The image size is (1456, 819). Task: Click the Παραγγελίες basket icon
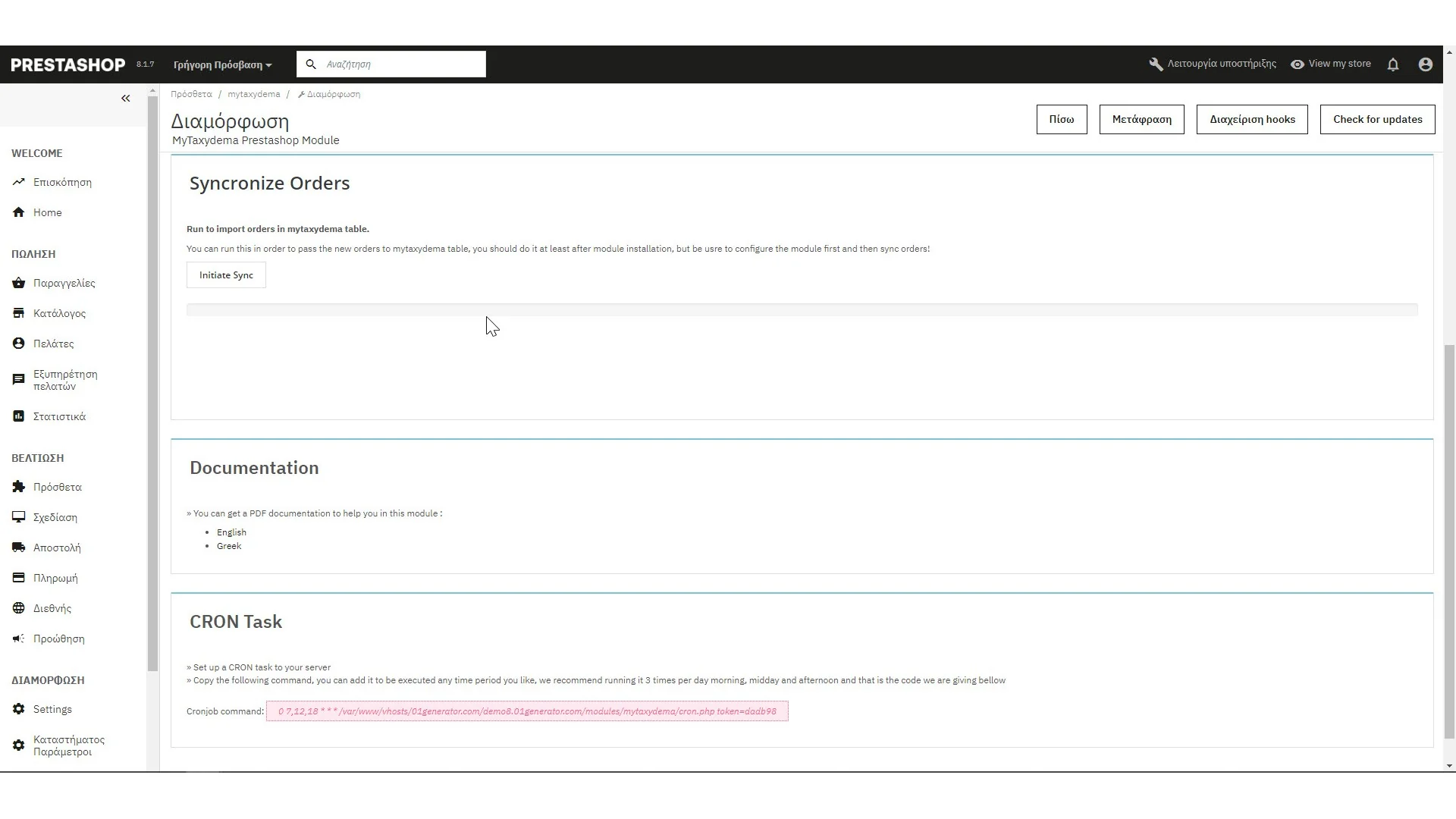point(19,283)
